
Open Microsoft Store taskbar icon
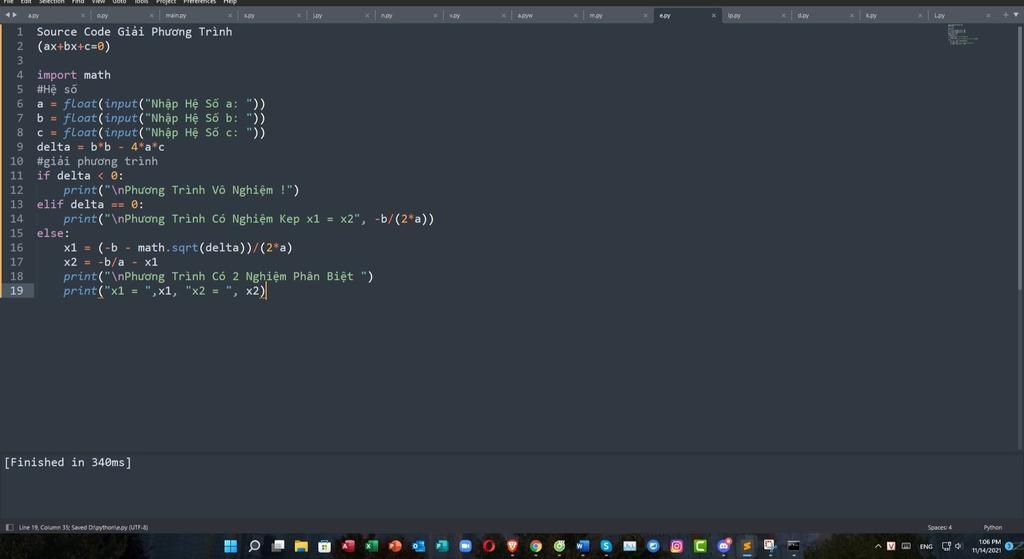325,546
